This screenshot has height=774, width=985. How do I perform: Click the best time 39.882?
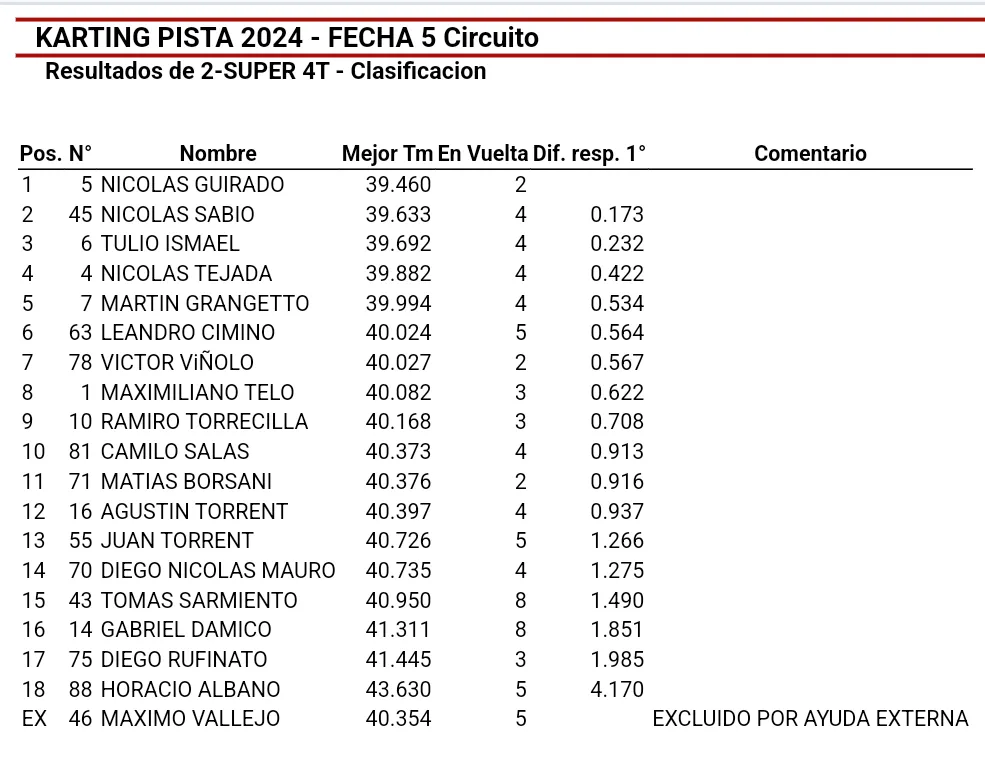point(398,274)
